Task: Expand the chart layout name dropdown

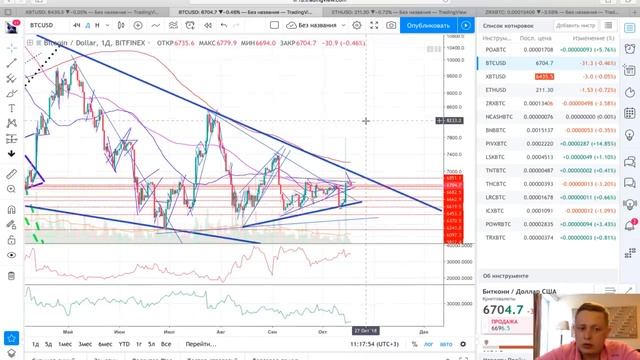Action: (343, 25)
